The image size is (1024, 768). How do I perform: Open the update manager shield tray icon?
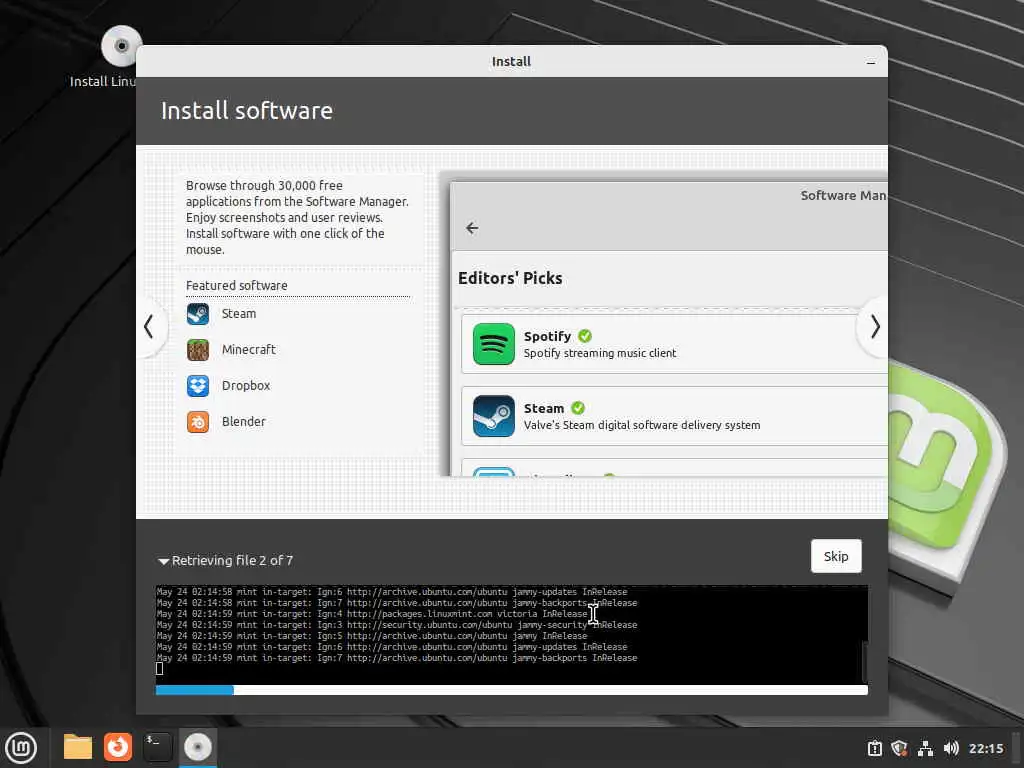(899, 748)
